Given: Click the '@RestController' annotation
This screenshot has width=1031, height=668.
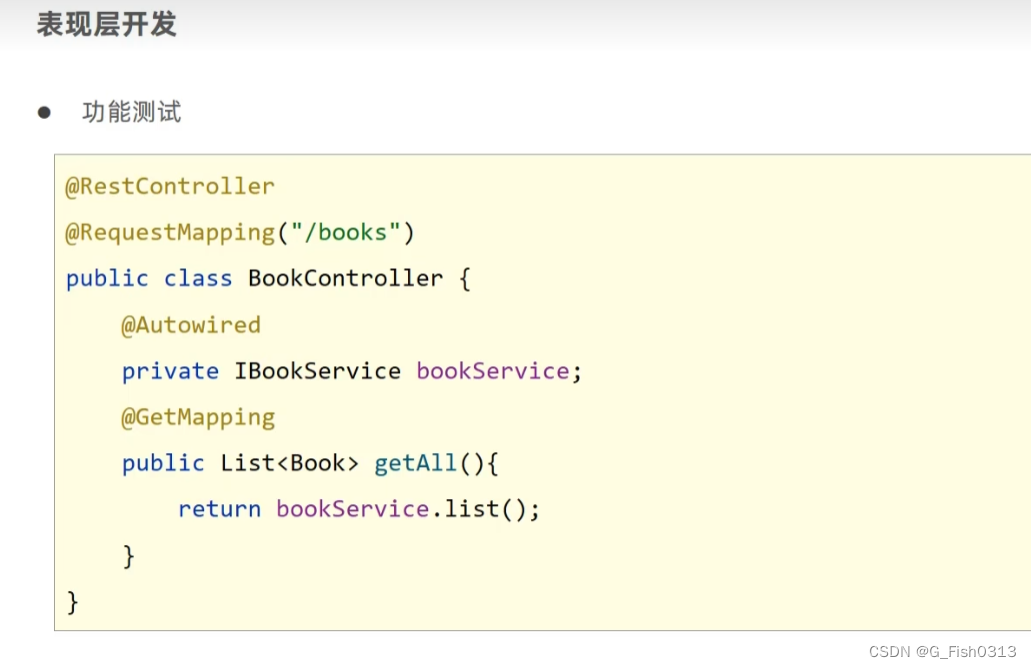Looking at the screenshot, I should click(x=170, y=187).
